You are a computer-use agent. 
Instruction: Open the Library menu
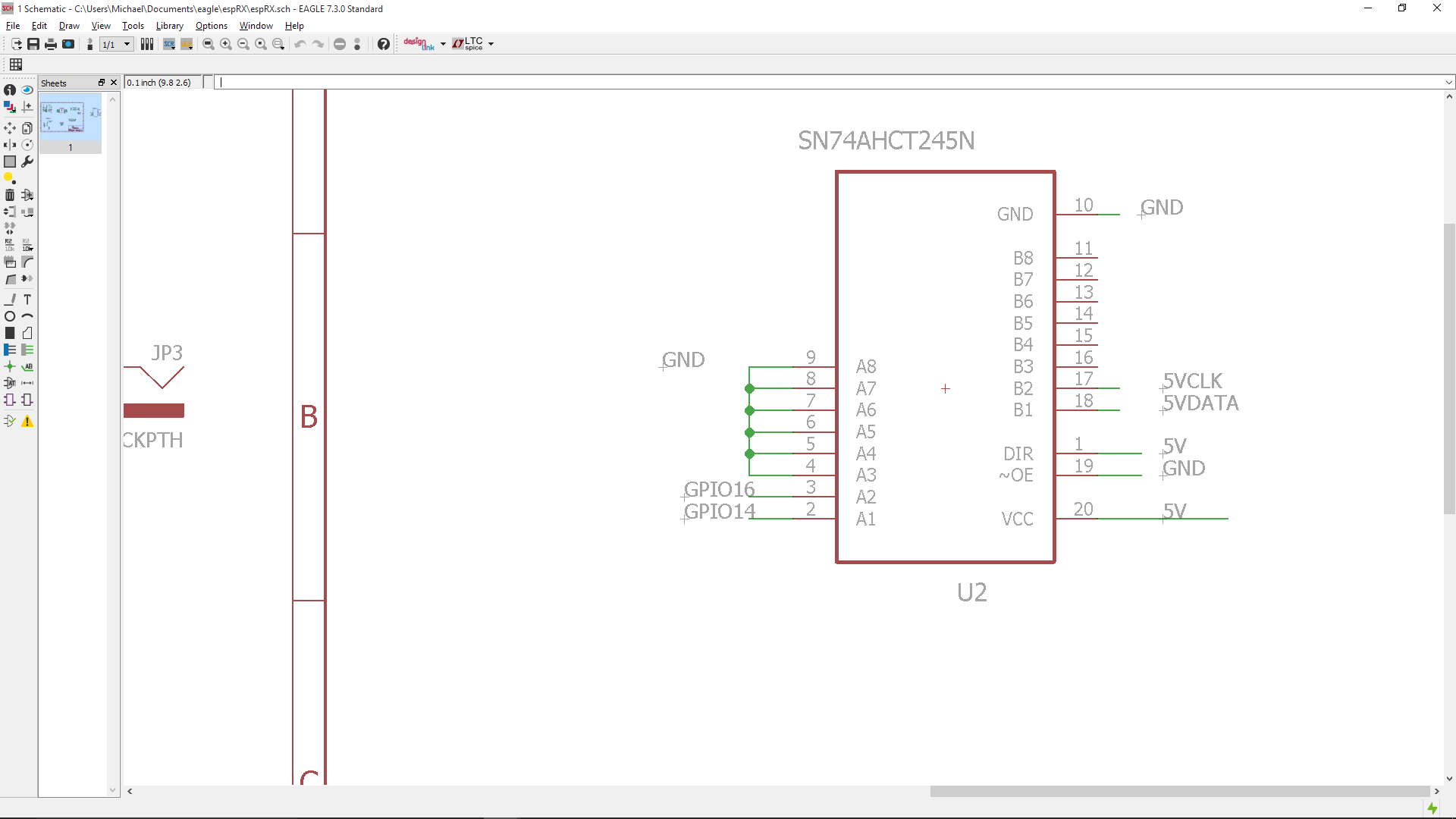pos(169,26)
